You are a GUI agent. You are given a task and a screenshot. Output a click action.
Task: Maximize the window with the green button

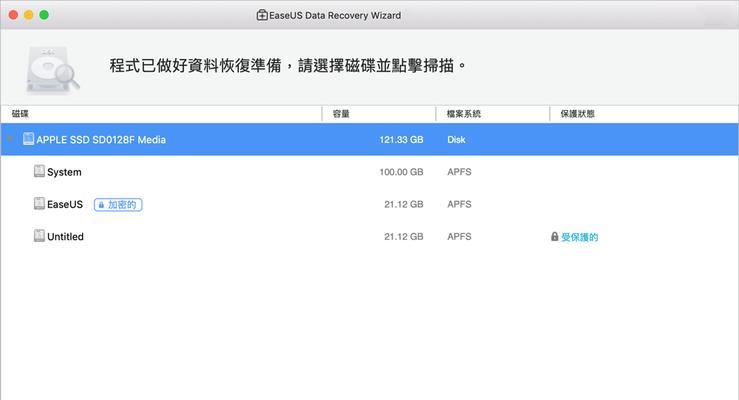point(44,15)
